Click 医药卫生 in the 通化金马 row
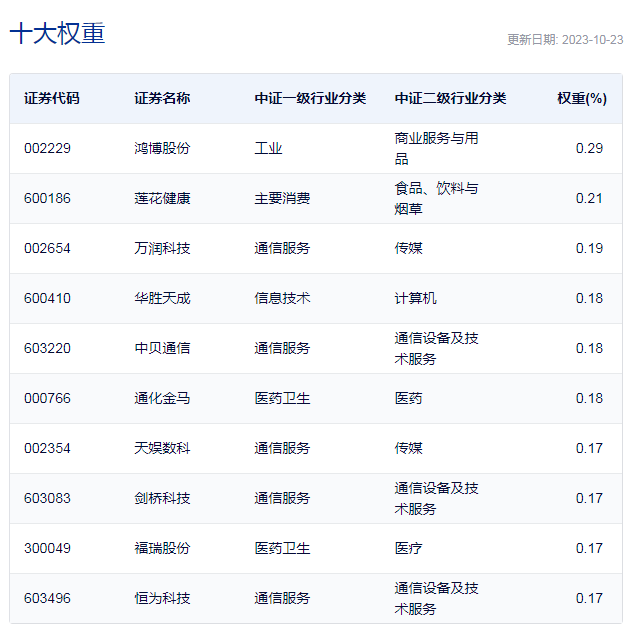Image resolution: width=629 pixels, height=638 pixels. [x=282, y=398]
